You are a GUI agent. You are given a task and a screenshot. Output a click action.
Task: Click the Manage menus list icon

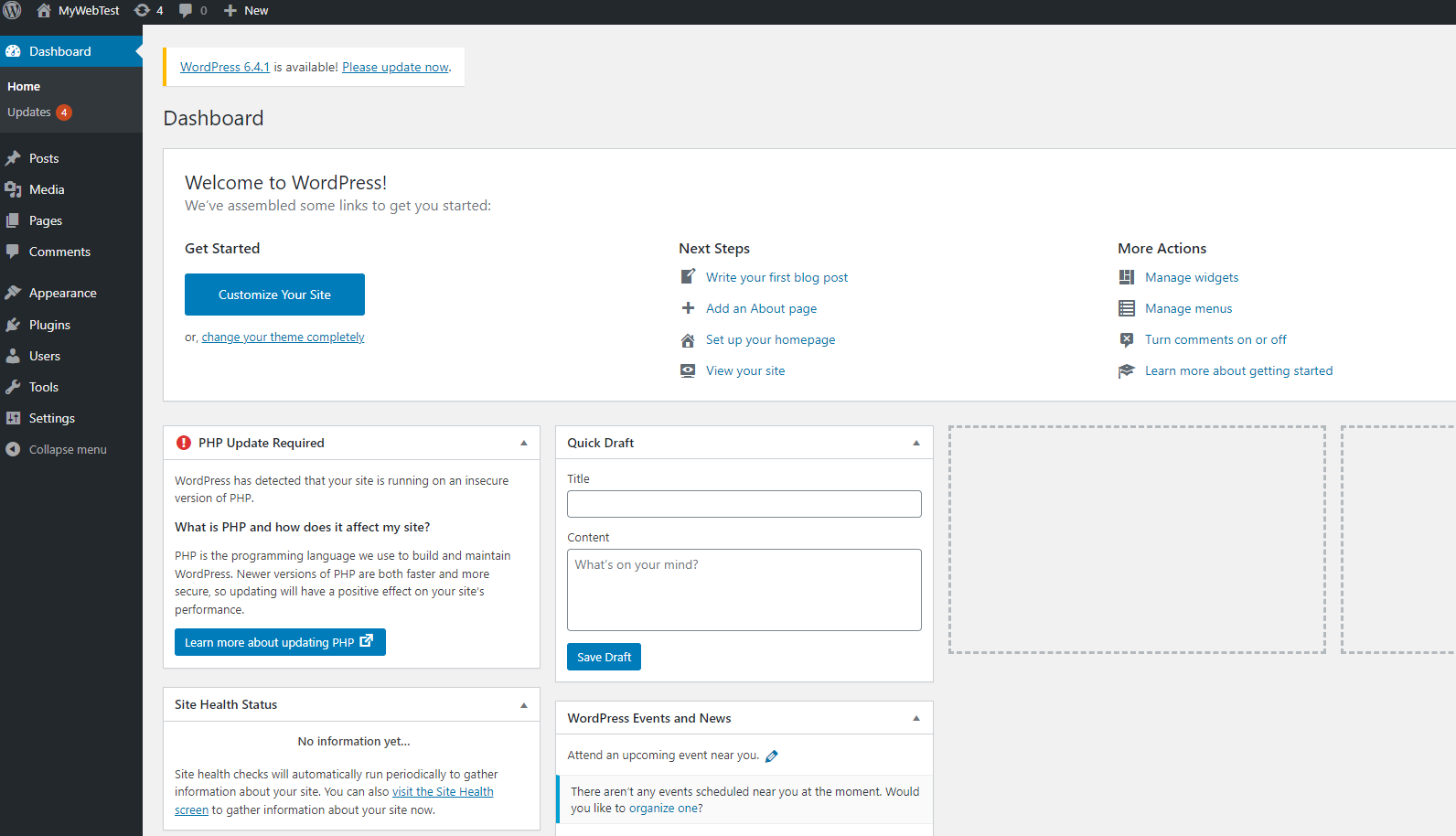1127,308
